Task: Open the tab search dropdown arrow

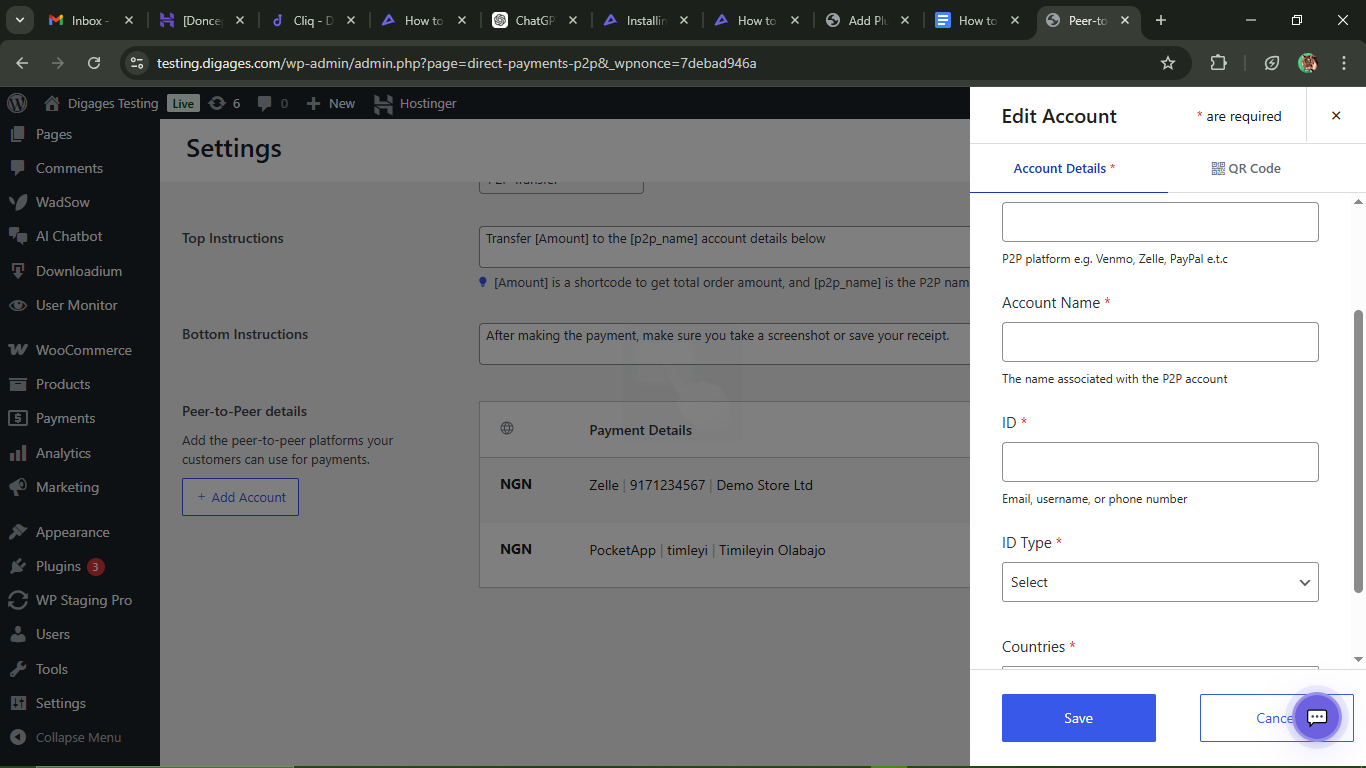Action: click(21, 20)
